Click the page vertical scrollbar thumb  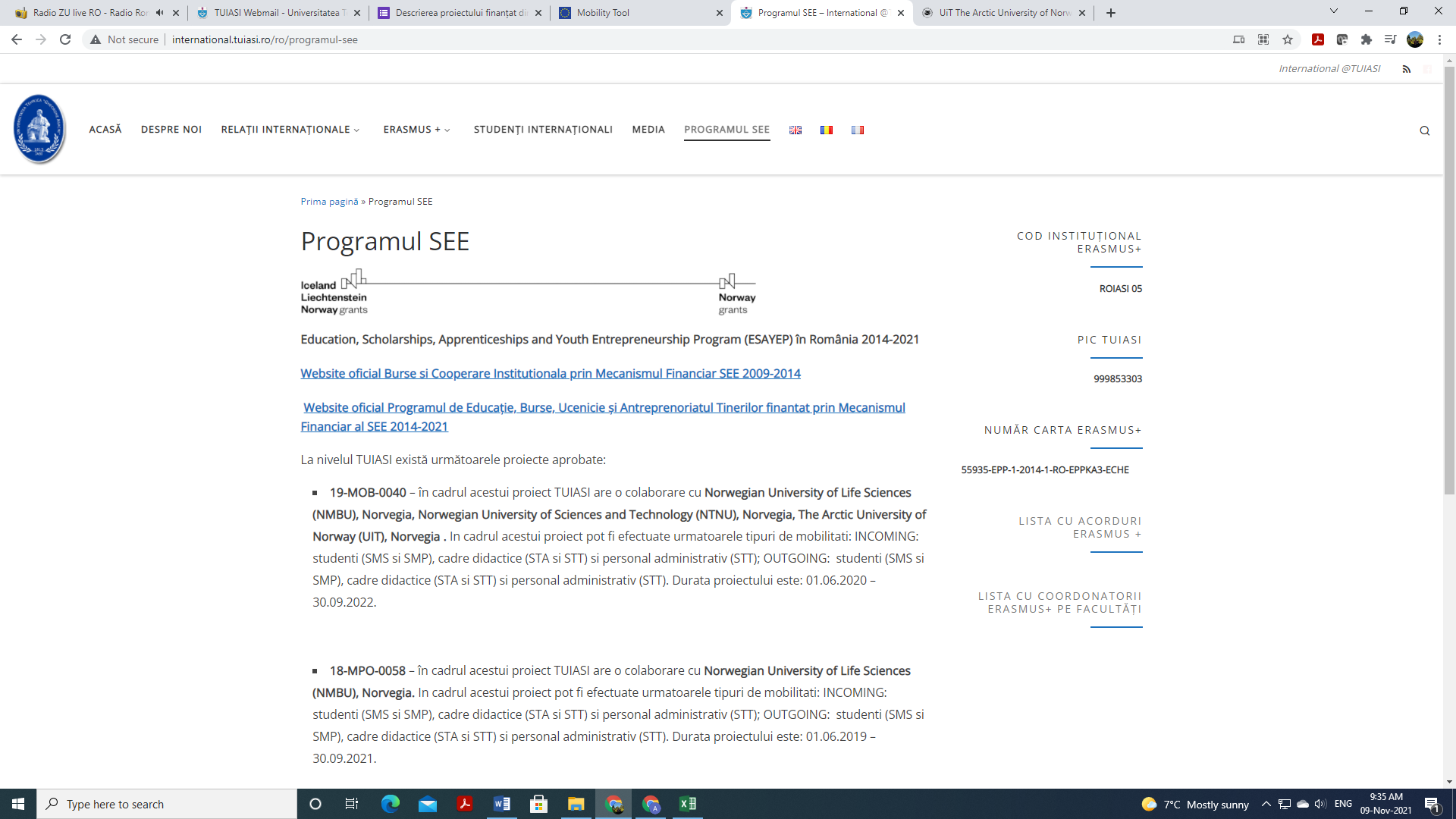click(1449, 281)
